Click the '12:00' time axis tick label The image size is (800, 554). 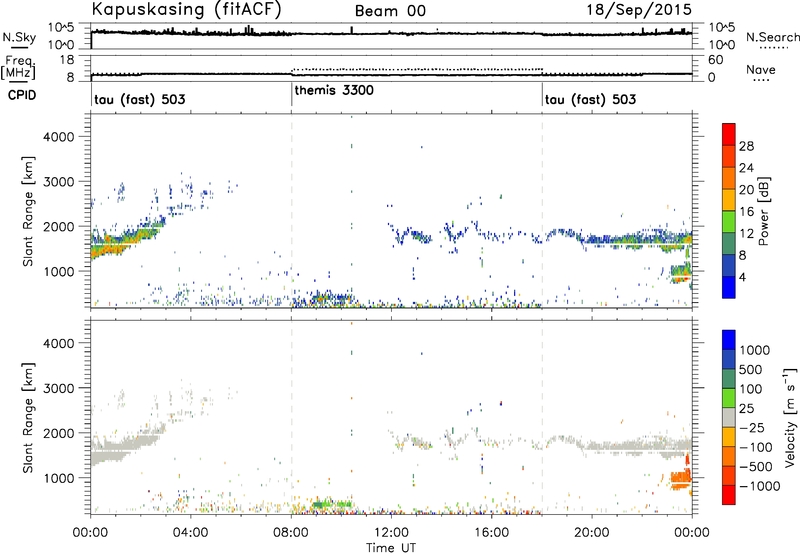[391, 533]
